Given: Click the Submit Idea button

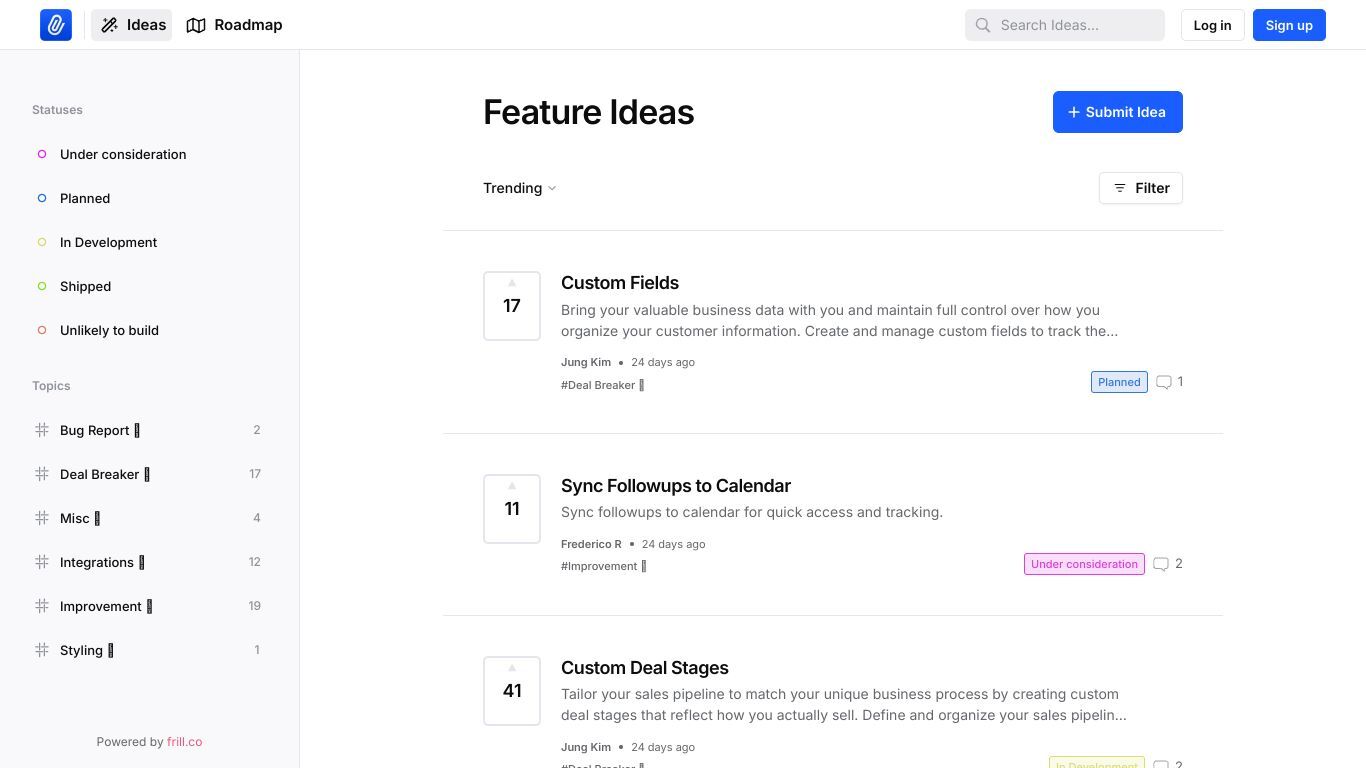Looking at the screenshot, I should tap(1118, 112).
